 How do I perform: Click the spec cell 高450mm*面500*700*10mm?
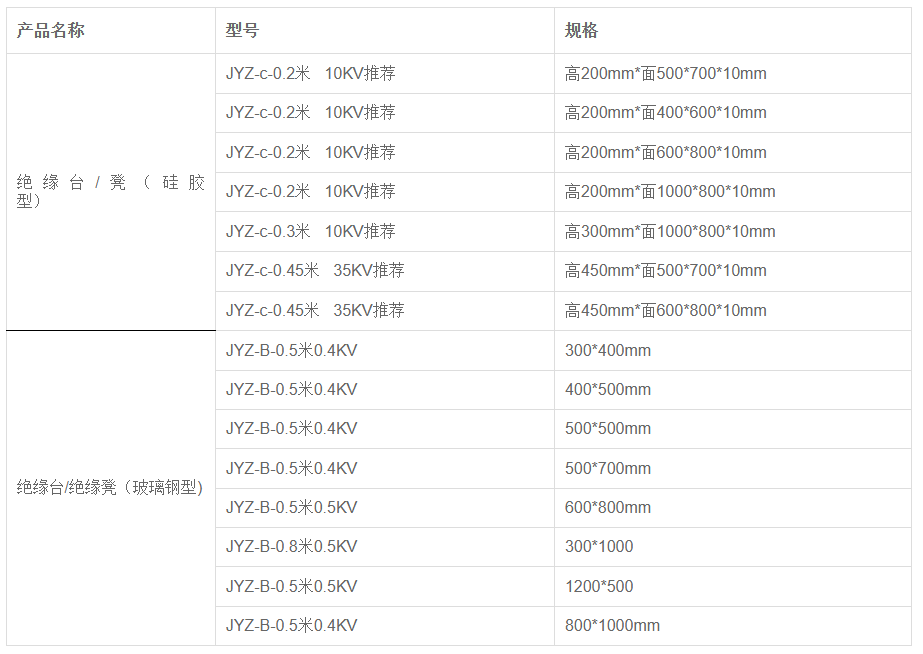click(x=733, y=271)
